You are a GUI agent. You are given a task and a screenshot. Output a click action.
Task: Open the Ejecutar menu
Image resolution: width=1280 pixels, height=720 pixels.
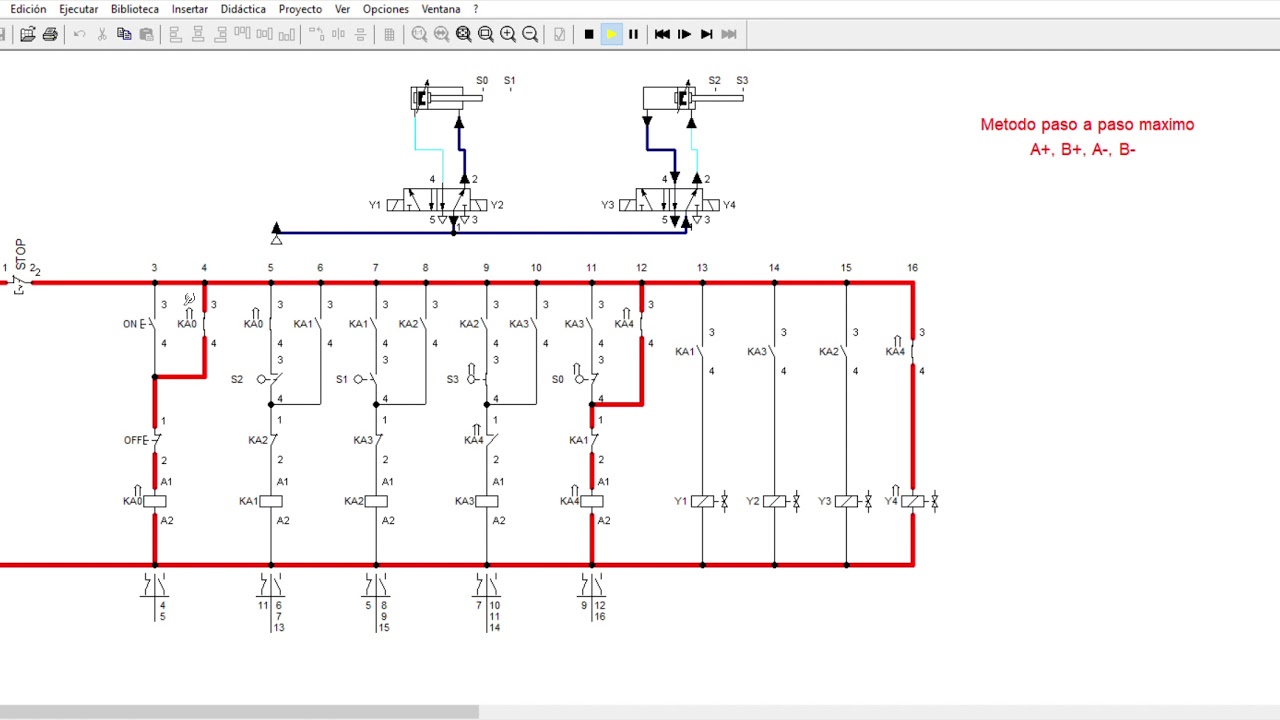point(79,9)
